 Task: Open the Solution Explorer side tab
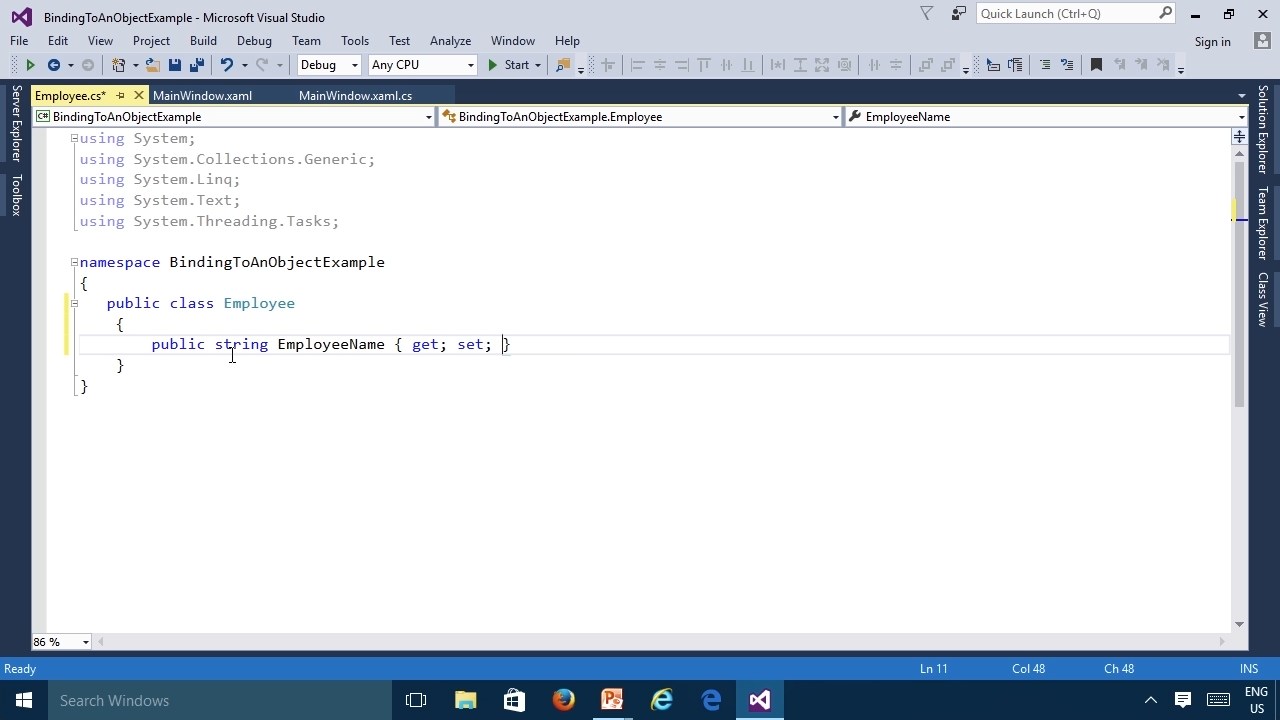pos(1263,129)
